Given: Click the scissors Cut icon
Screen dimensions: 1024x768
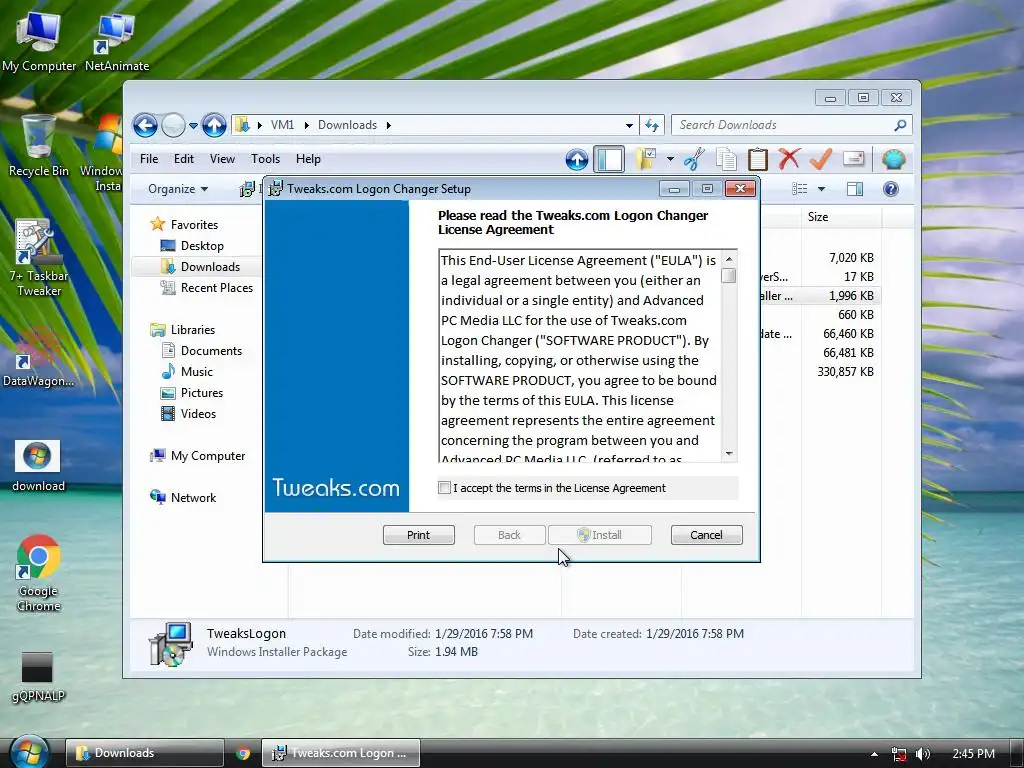Looking at the screenshot, I should [x=694, y=159].
